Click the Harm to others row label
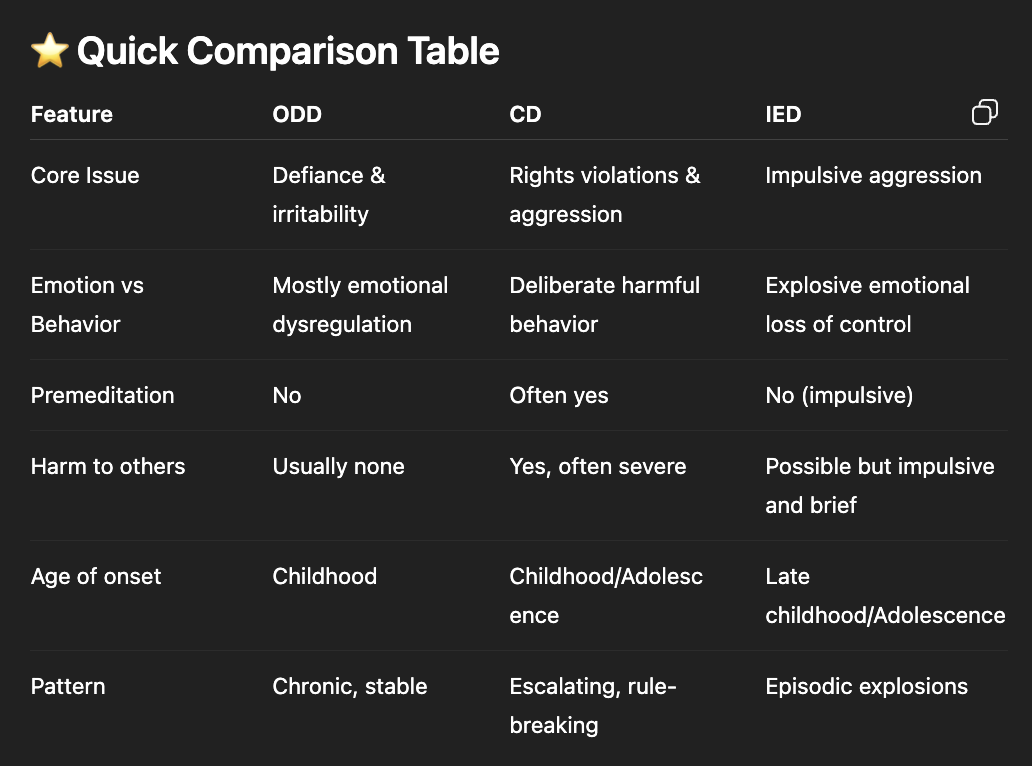 (108, 466)
